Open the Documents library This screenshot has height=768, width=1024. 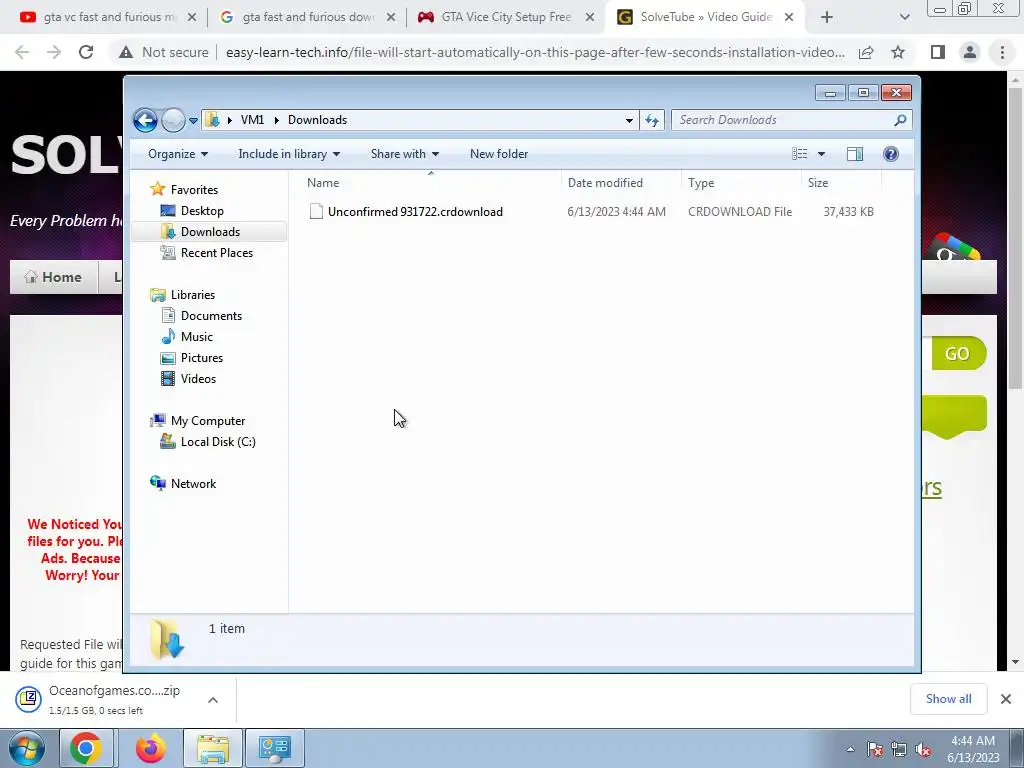coord(211,316)
